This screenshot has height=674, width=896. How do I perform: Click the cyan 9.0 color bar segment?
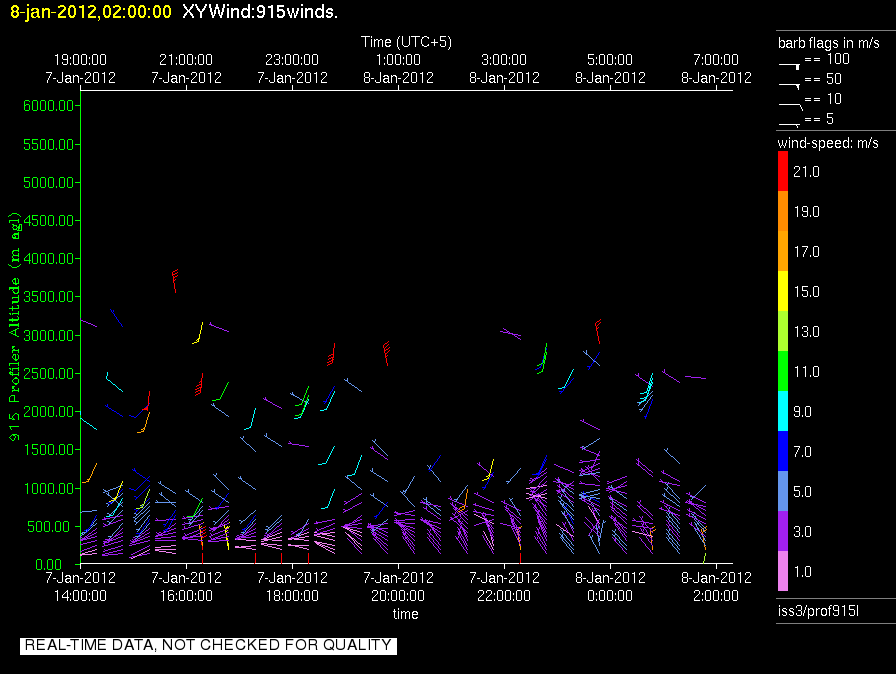[783, 411]
